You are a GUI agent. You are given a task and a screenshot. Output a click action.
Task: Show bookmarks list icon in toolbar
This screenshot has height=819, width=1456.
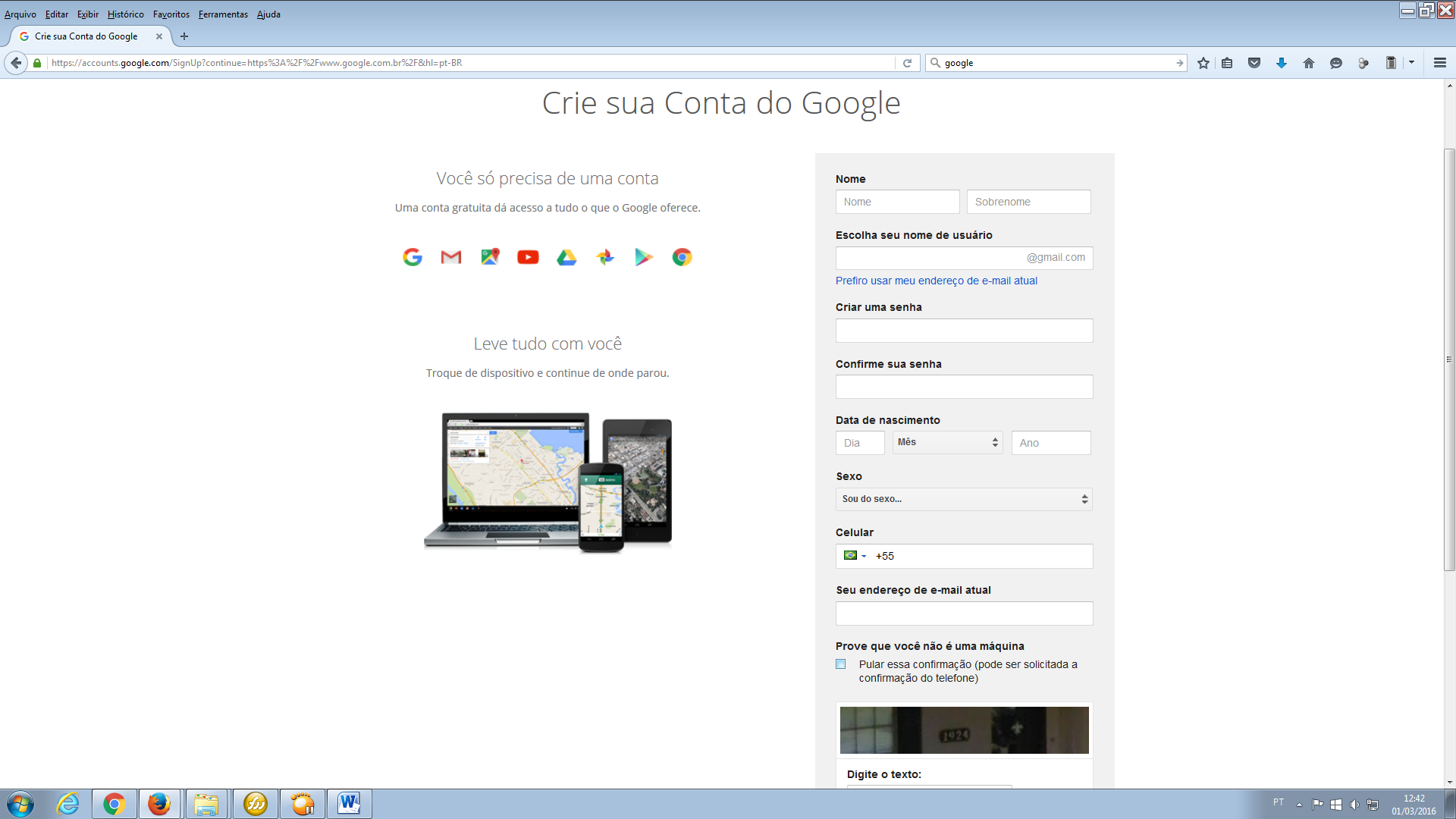(x=1227, y=63)
